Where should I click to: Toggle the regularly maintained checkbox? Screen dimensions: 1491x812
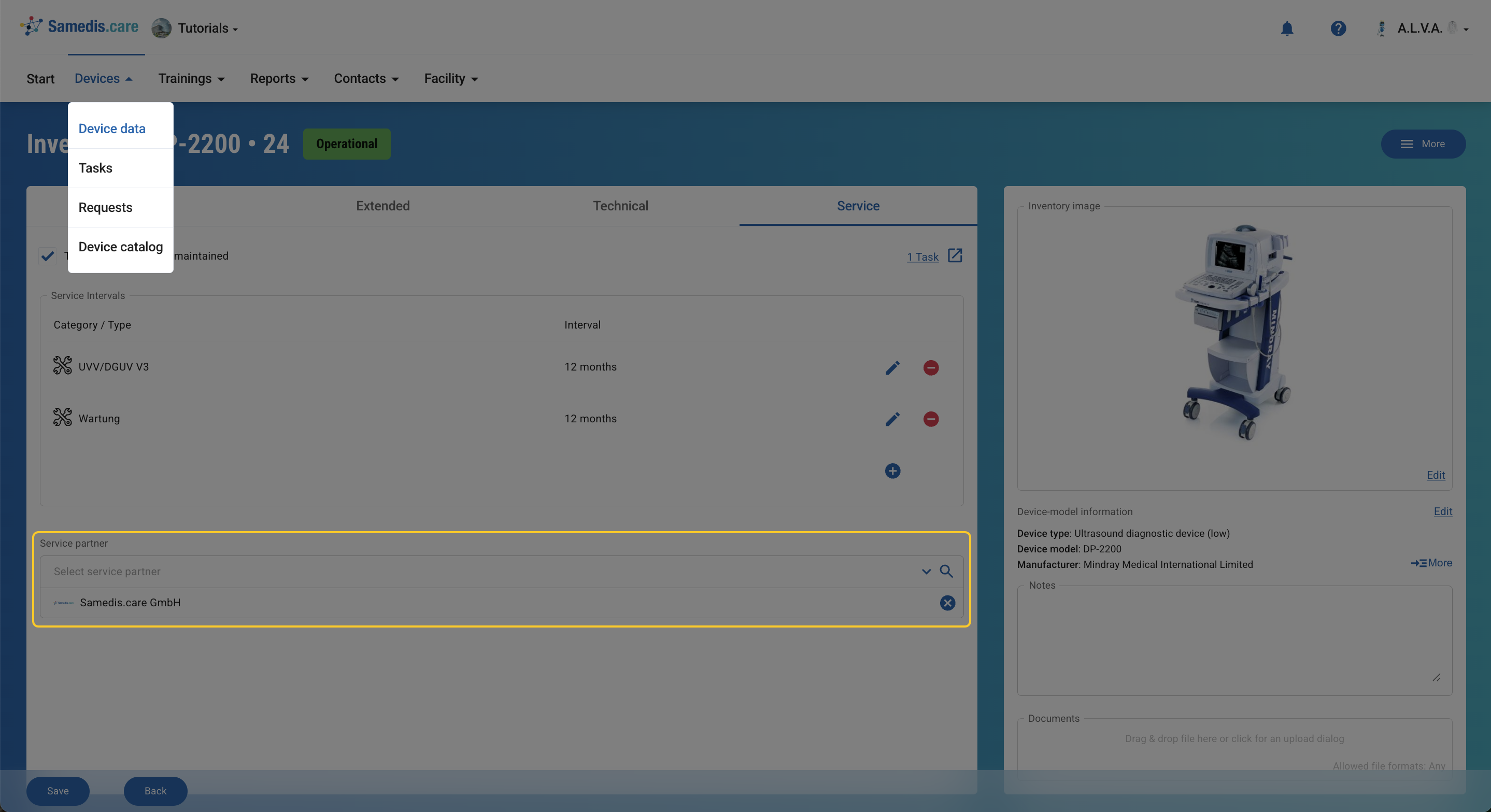tap(48, 256)
